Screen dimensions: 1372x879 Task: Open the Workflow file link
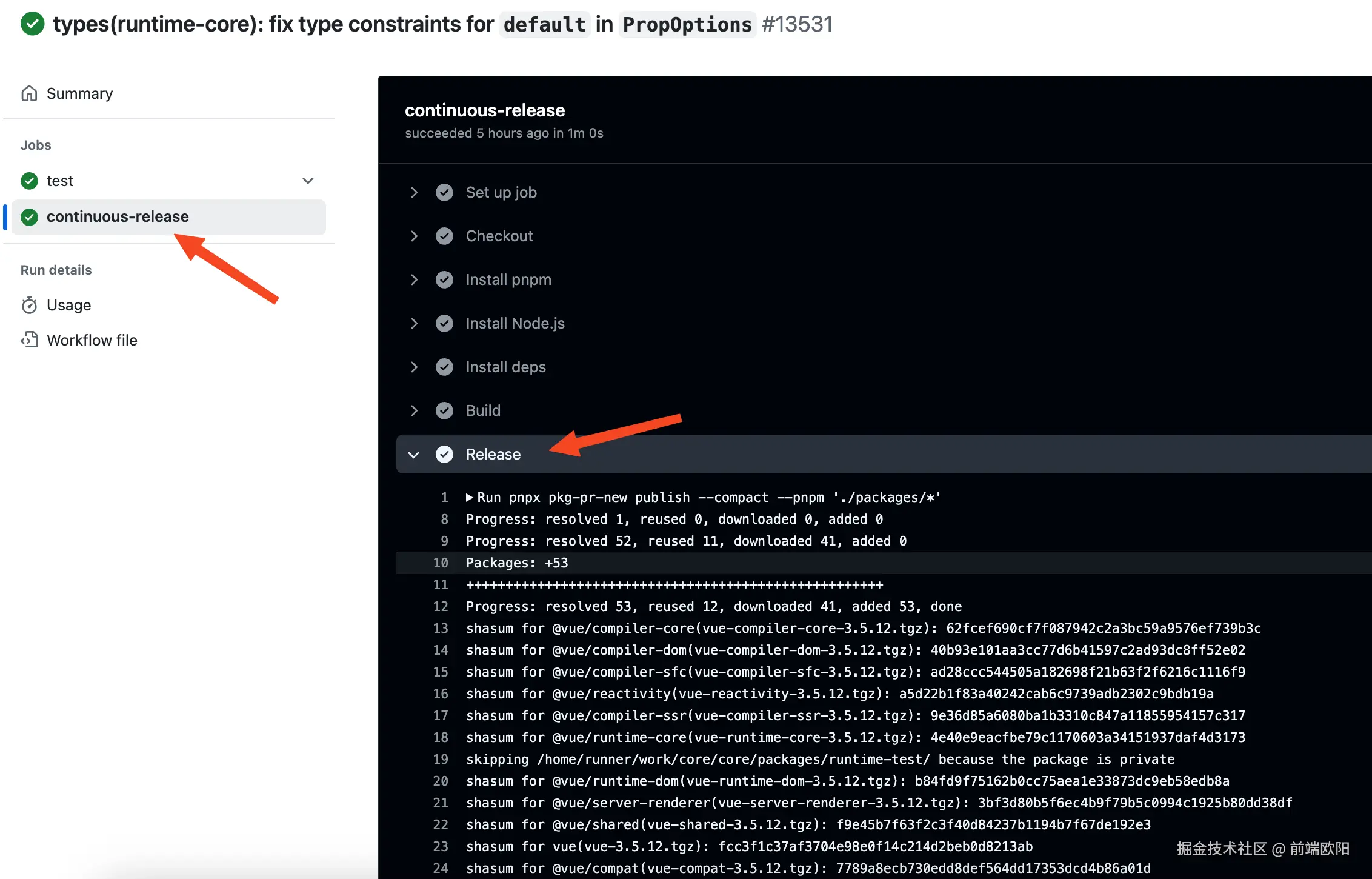coord(92,340)
